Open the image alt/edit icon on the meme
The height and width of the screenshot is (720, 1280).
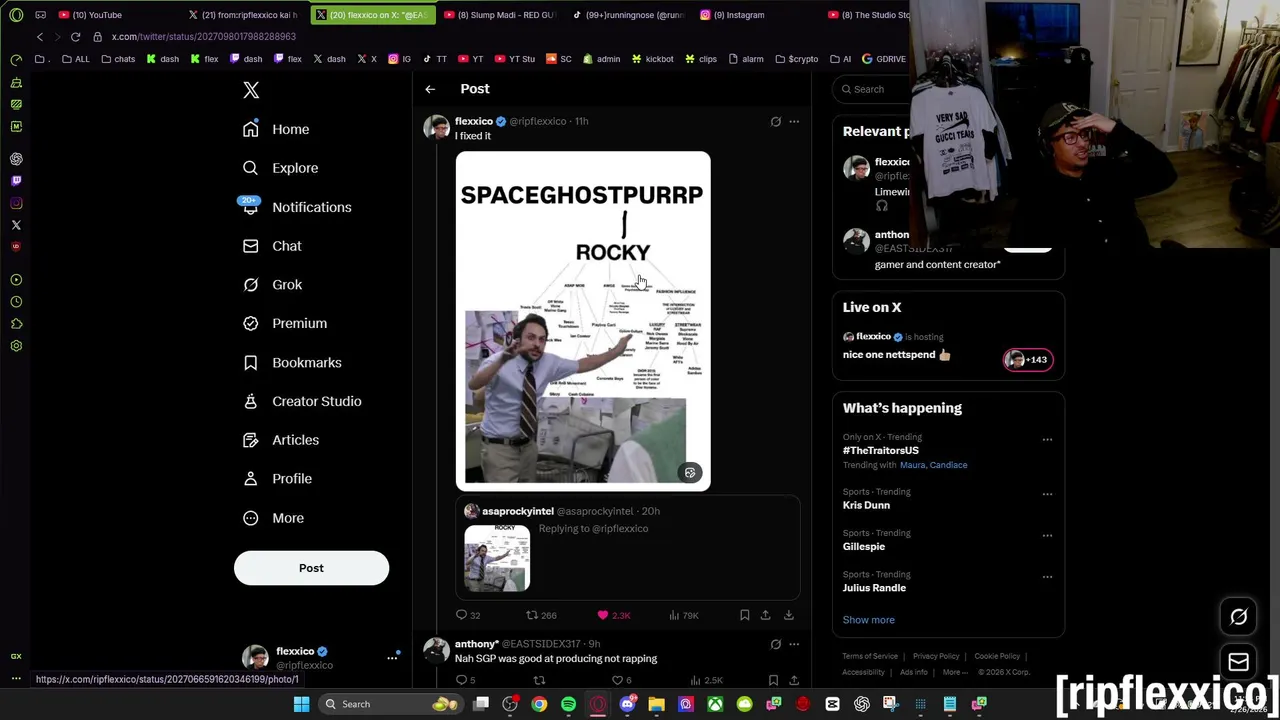(x=690, y=473)
